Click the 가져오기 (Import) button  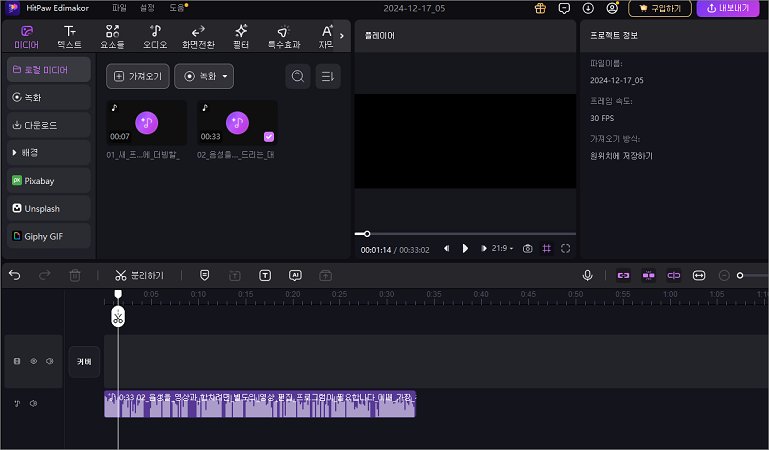pyautogui.click(x=137, y=77)
